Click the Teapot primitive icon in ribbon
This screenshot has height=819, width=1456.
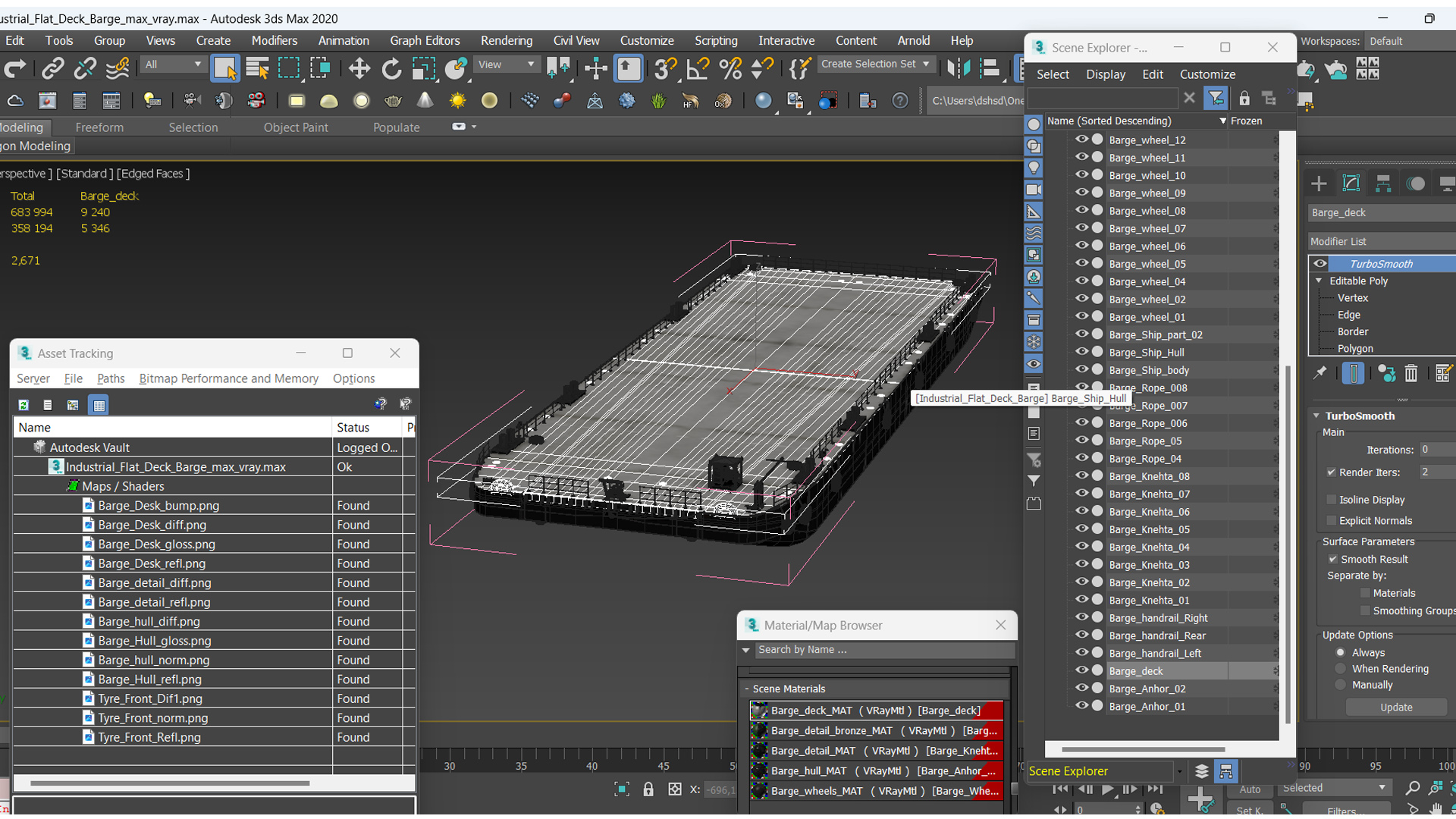[393, 101]
